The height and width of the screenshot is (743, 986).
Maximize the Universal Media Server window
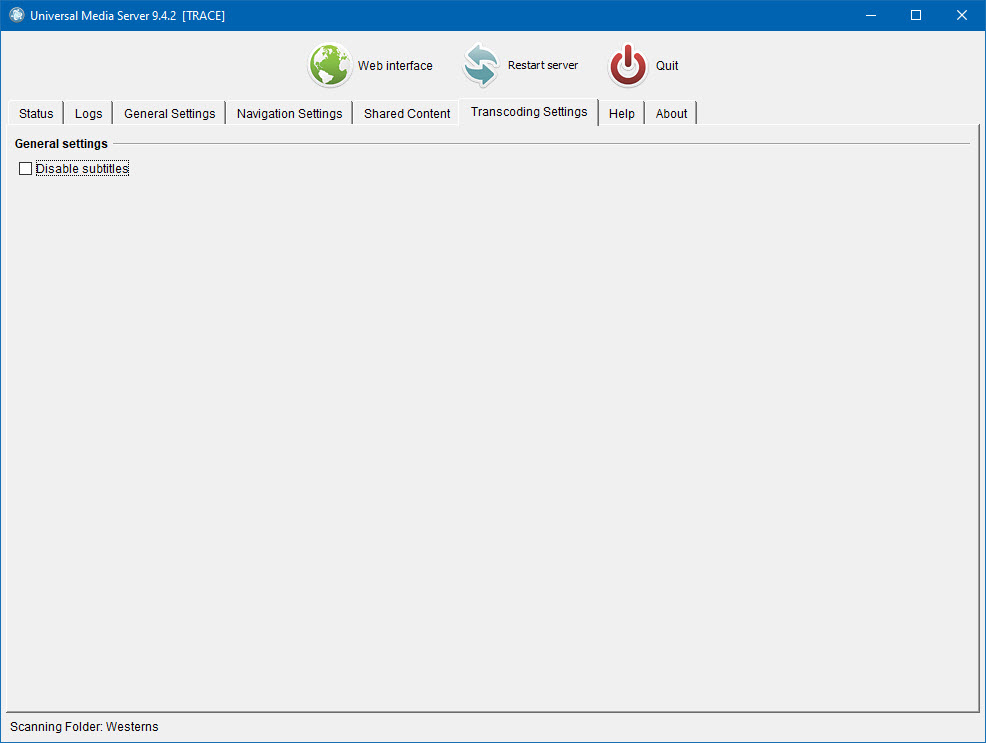[x=916, y=15]
